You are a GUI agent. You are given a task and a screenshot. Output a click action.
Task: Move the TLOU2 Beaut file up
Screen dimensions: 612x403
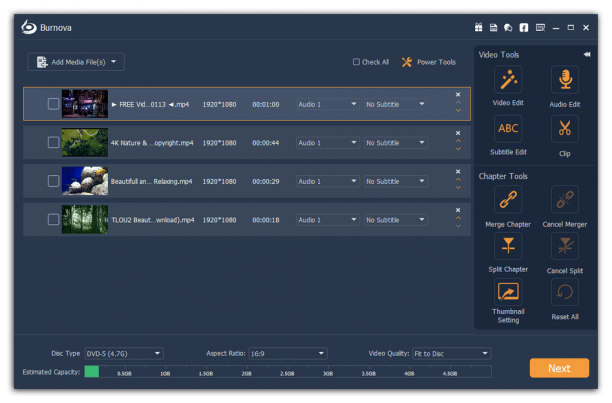[458, 218]
